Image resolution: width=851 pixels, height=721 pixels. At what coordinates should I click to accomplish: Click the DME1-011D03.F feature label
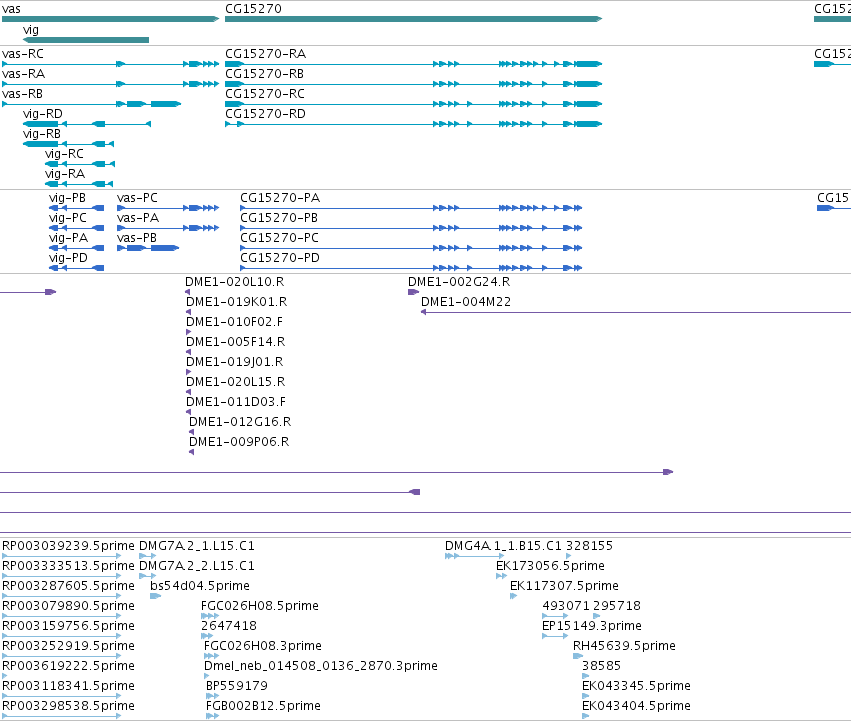tap(236, 402)
